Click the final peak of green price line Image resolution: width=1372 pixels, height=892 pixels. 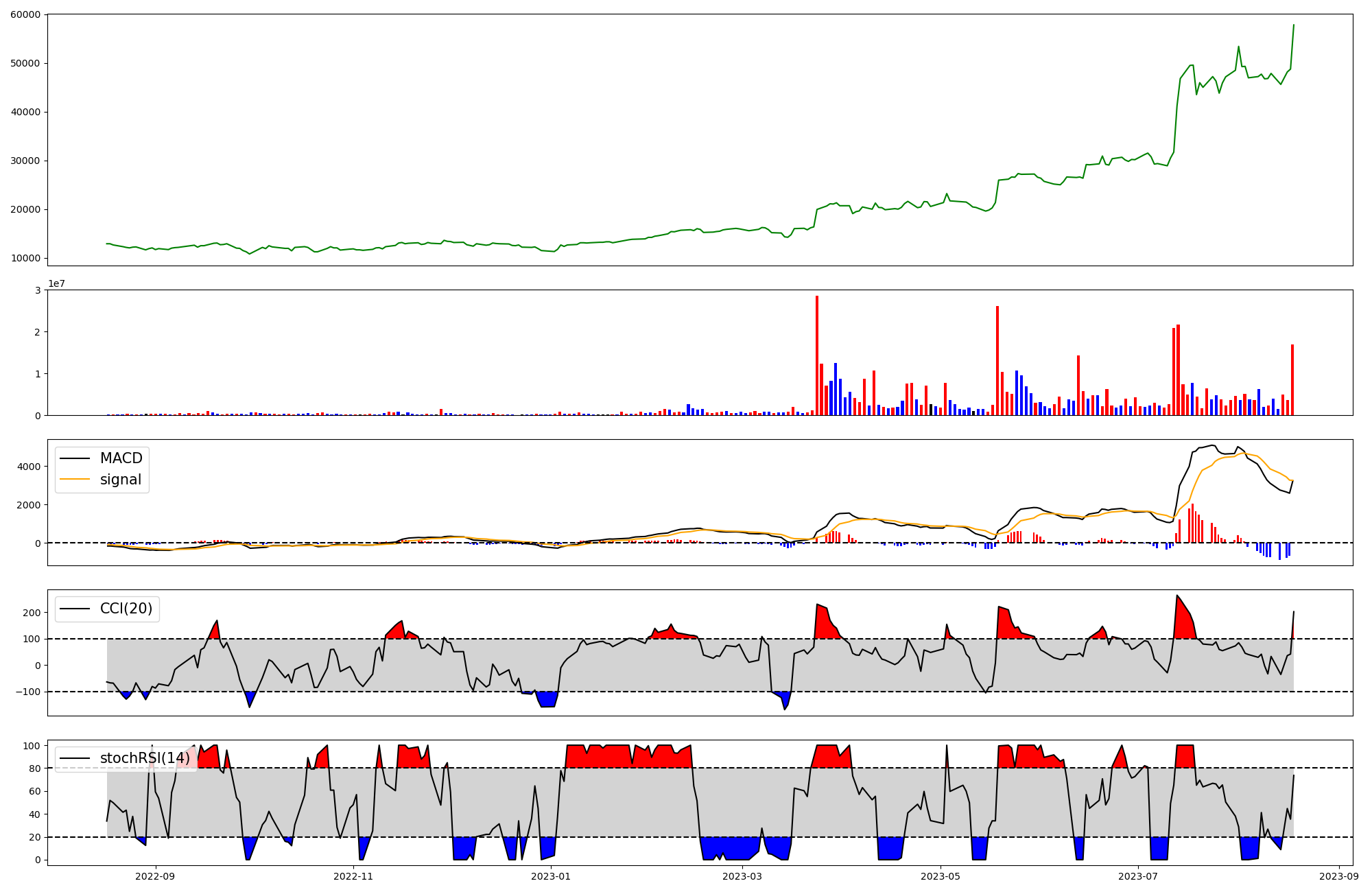[1293, 25]
